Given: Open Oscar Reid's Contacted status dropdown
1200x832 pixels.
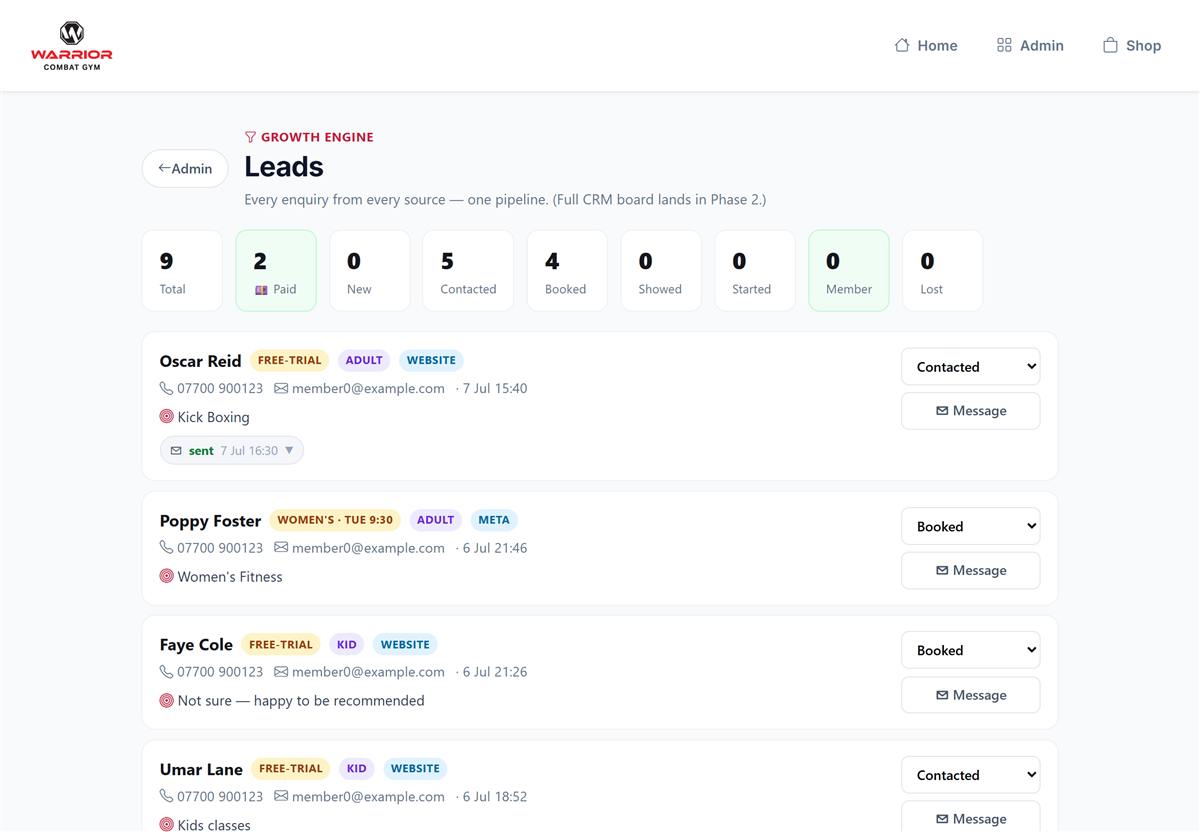Looking at the screenshot, I should coord(970,367).
